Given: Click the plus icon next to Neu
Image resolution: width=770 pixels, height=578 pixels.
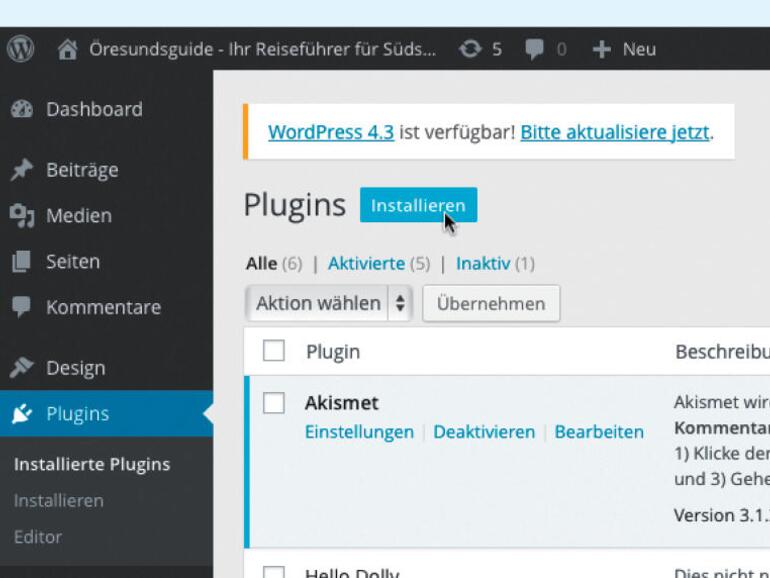Looking at the screenshot, I should (x=601, y=49).
